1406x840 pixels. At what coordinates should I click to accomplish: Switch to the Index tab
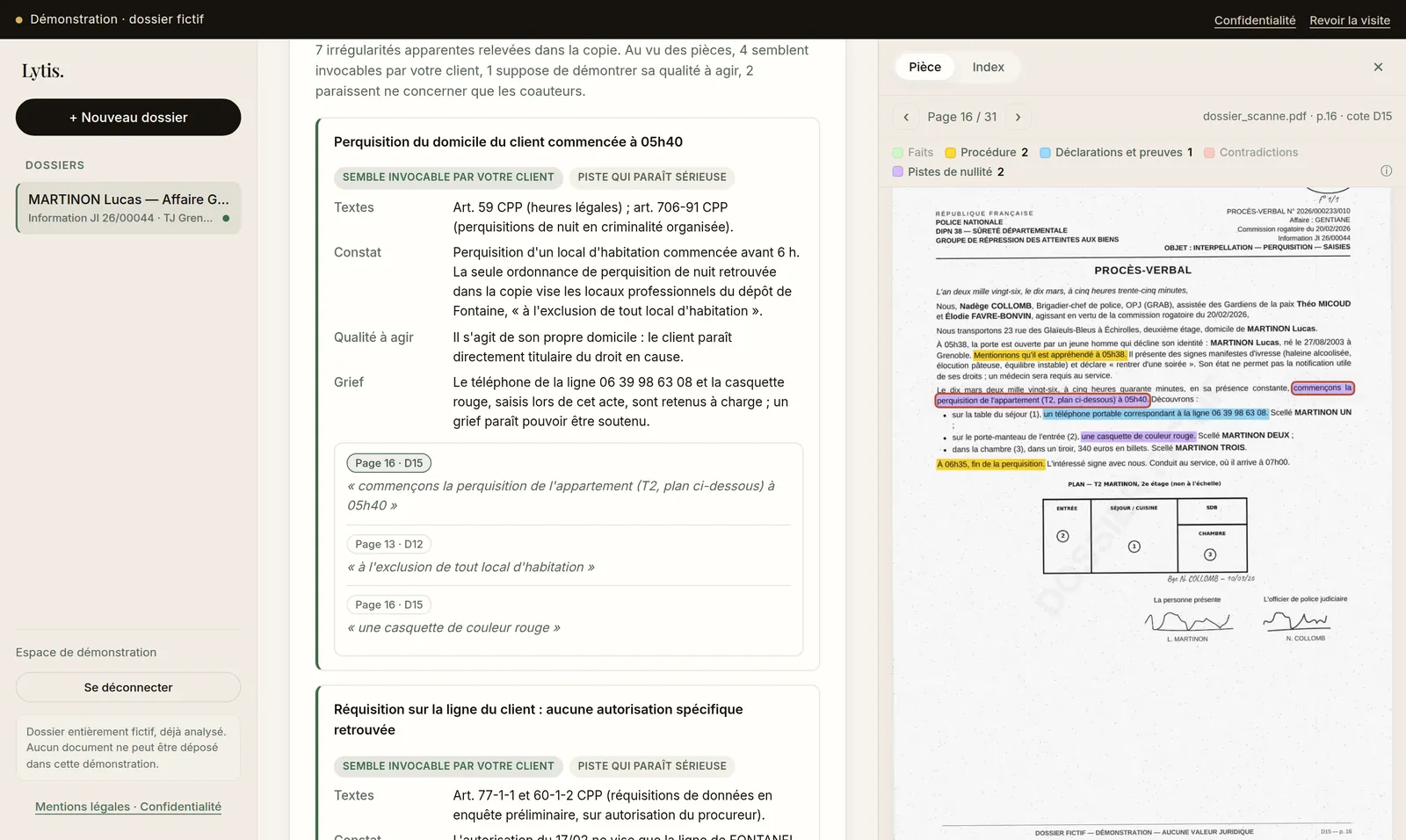pos(988,67)
